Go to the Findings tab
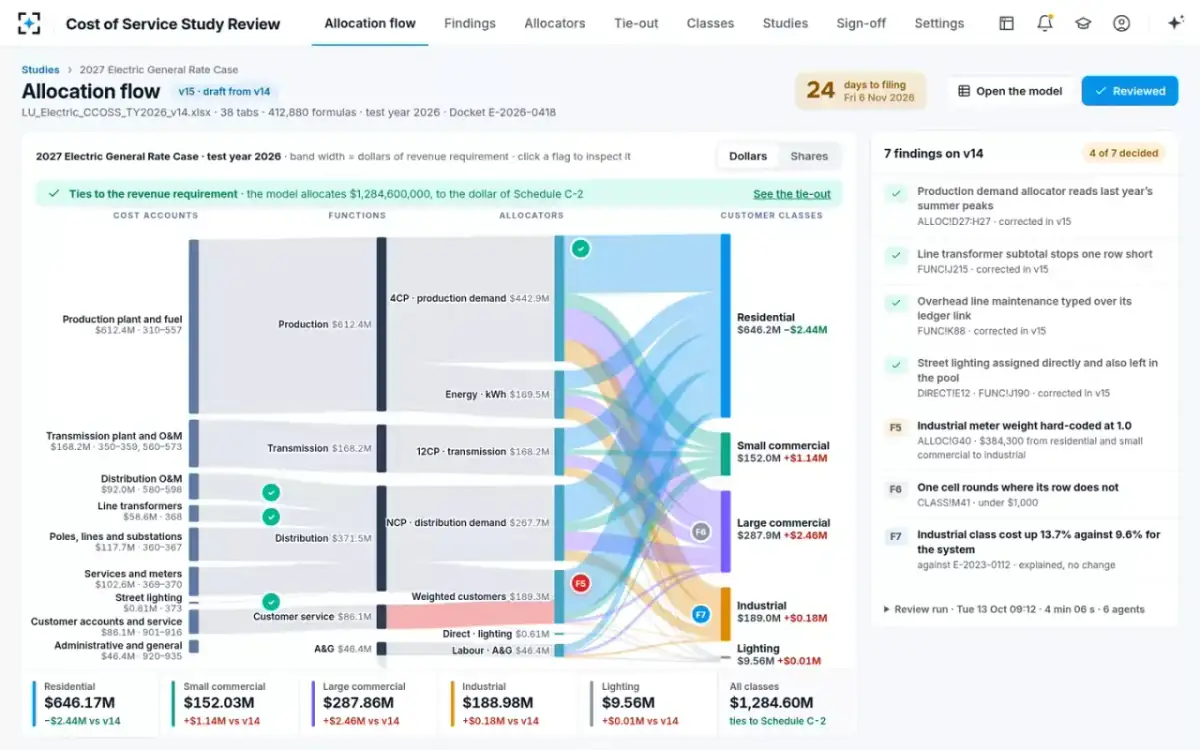 click(470, 23)
